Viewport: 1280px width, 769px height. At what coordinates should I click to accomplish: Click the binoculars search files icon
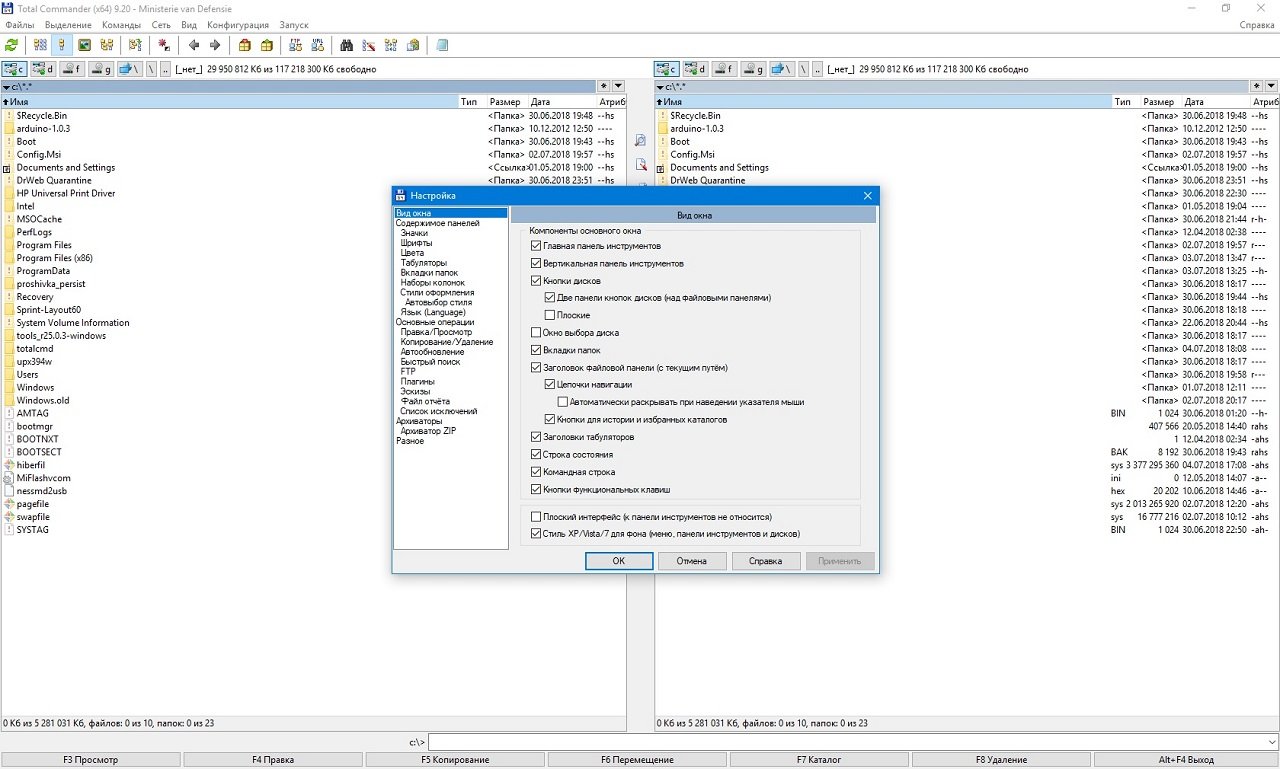point(346,45)
